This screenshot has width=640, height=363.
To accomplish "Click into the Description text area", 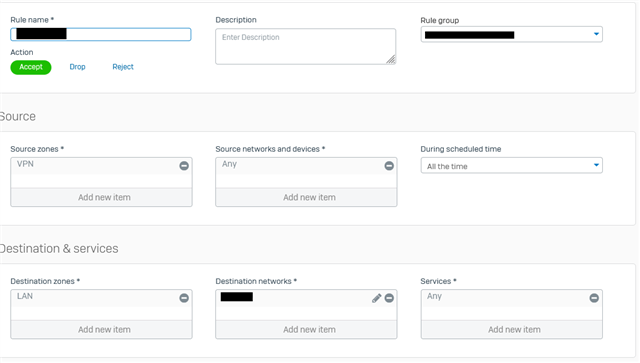I will click(305, 46).
